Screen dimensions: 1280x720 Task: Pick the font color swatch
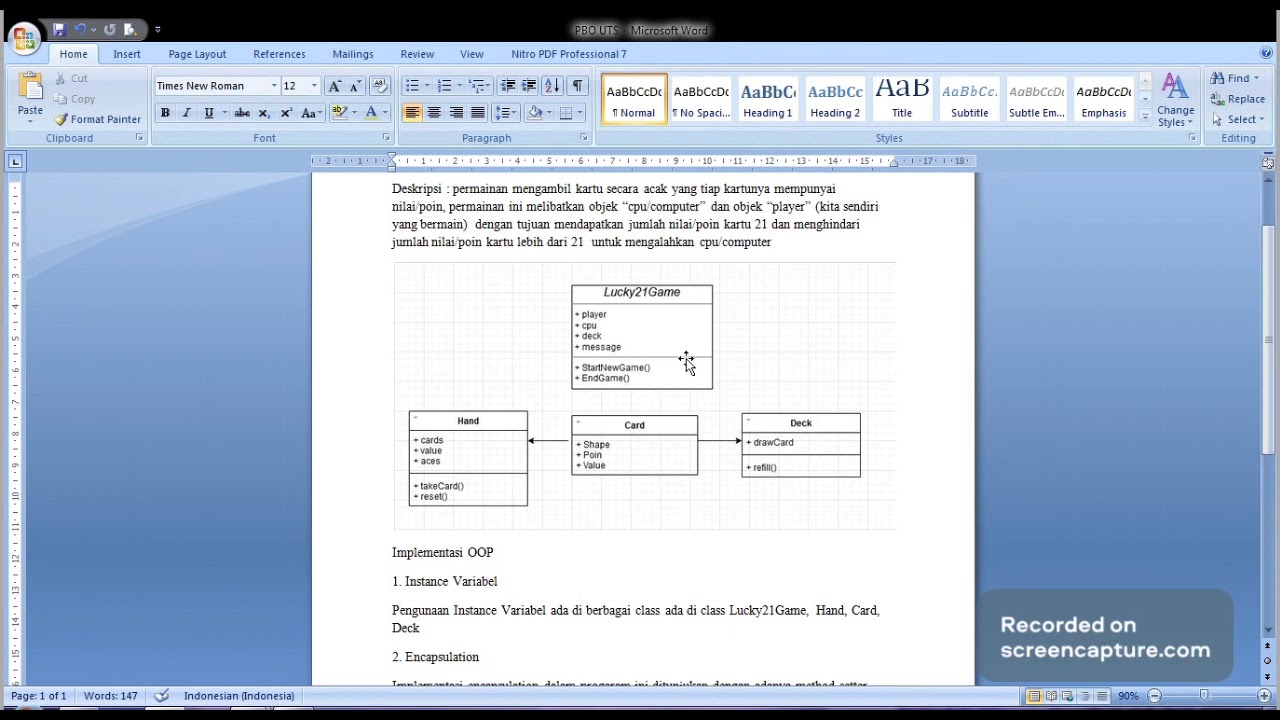(371, 113)
